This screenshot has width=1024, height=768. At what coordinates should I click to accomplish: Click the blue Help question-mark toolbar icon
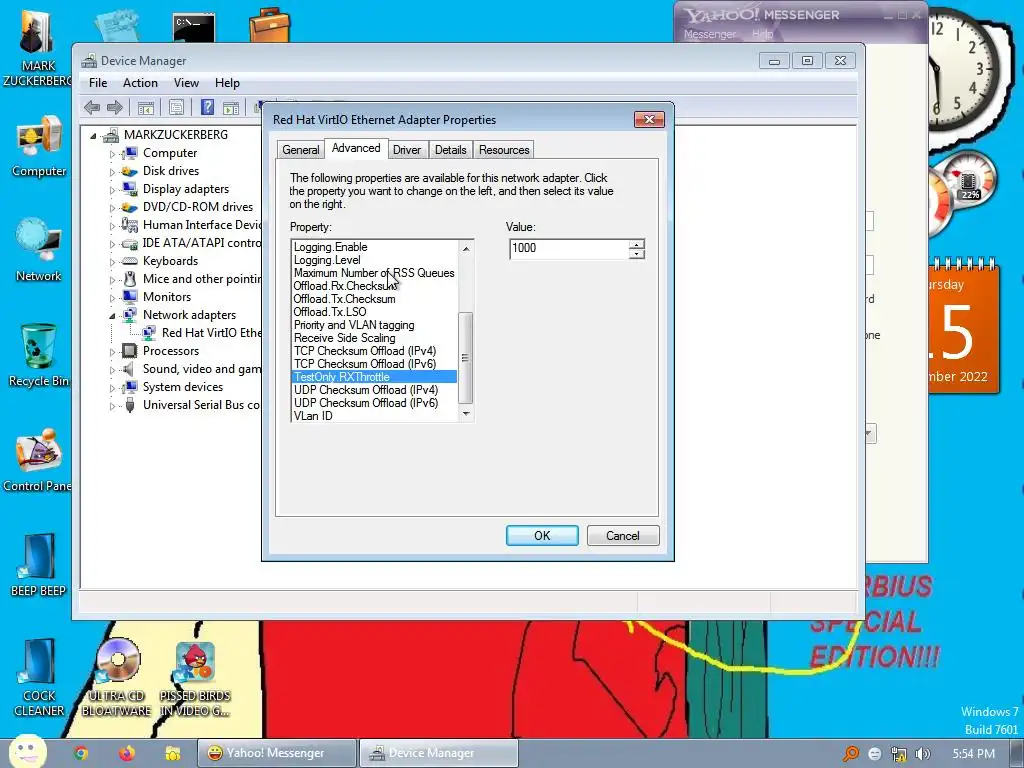click(x=207, y=107)
